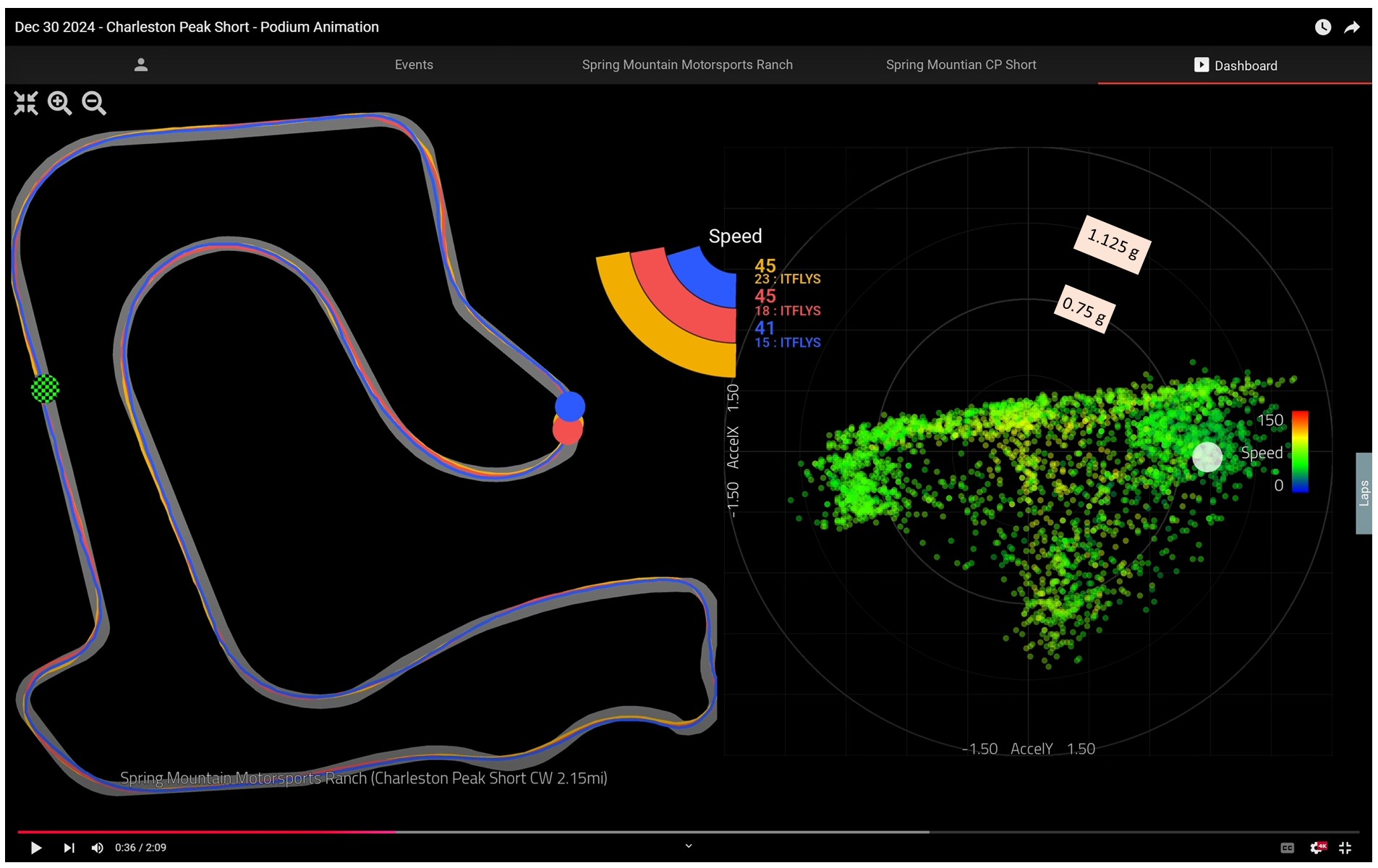
Task: Expand the chevron below the progress bar
Action: pos(689,846)
